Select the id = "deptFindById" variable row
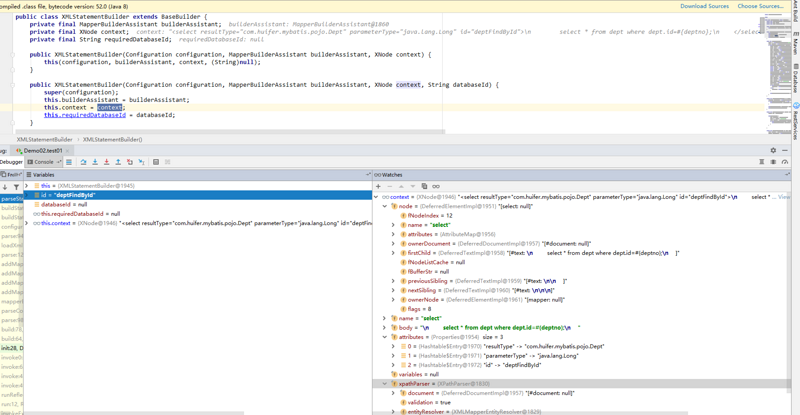Viewport: 800px width, 415px height. (x=198, y=195)
